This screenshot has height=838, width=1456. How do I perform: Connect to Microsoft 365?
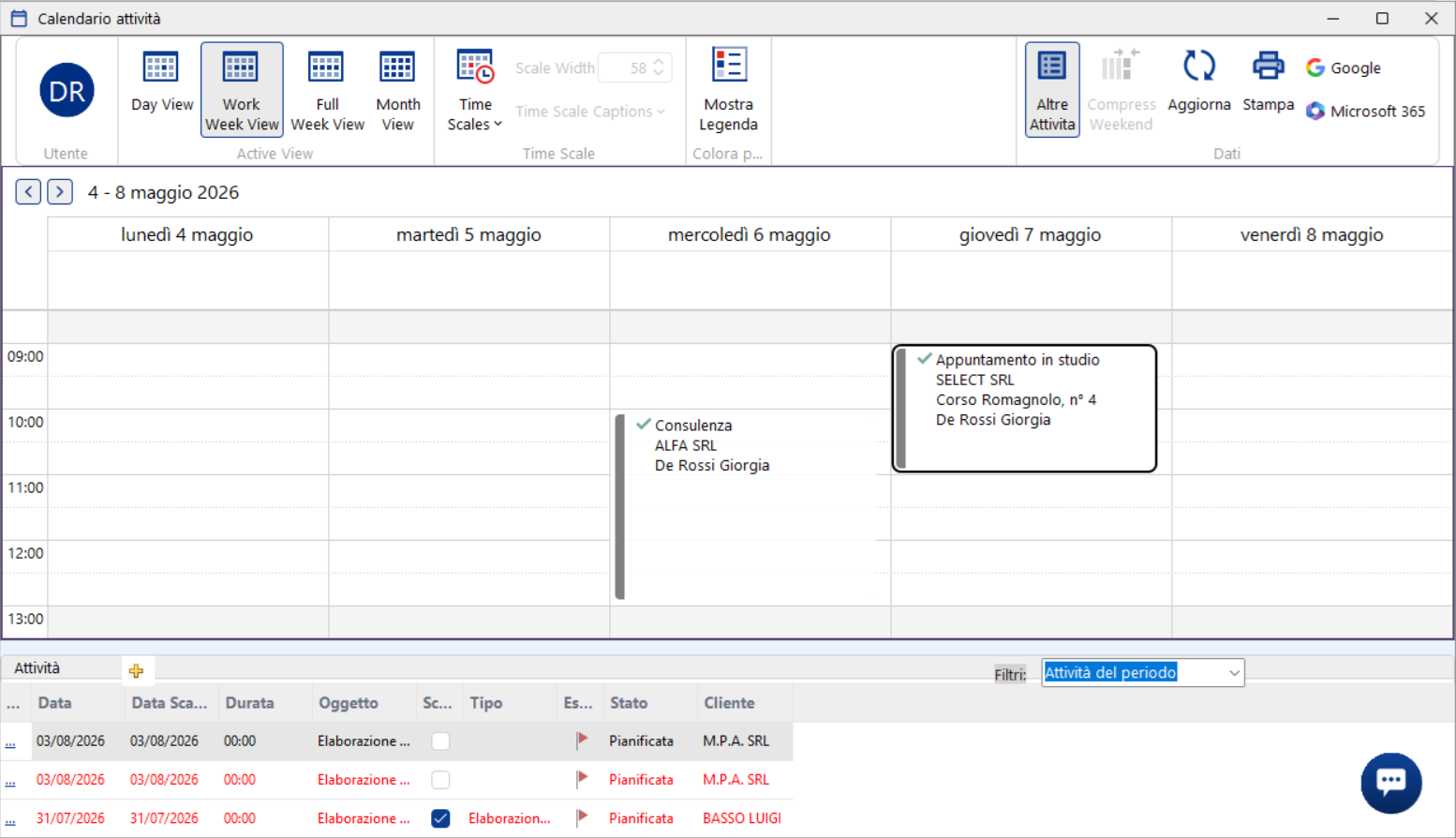click(1365, 111)
